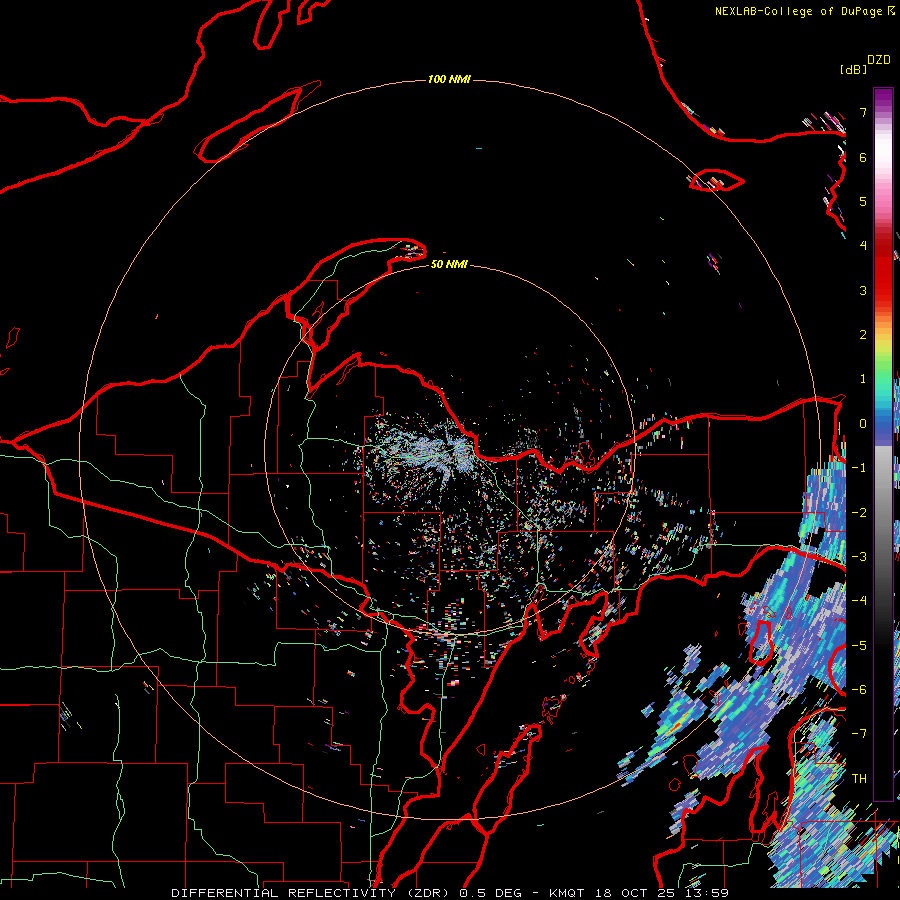The height and width of the screenshot is (900, 900).
Task: Select the 1 value on the color scale
Action: point(863,379)
